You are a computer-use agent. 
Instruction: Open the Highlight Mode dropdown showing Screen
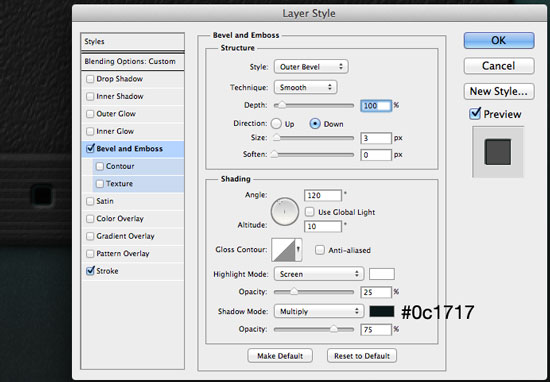pos(319,274)
